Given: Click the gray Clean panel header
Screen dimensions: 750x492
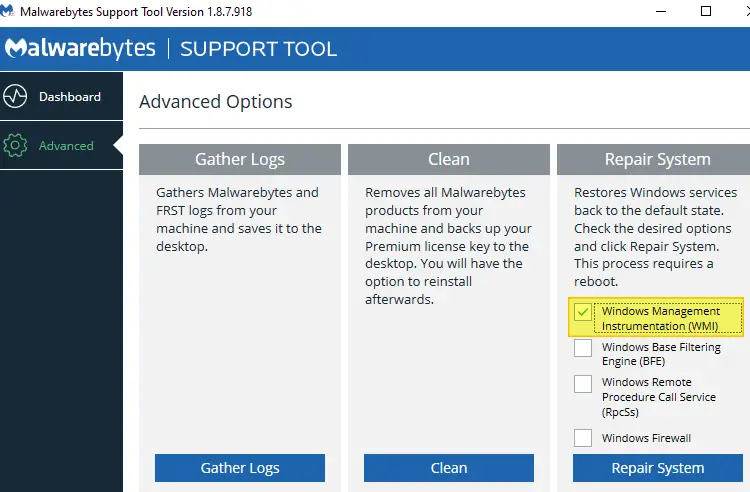Looking at the screenshot, I should tap(449, 159).
